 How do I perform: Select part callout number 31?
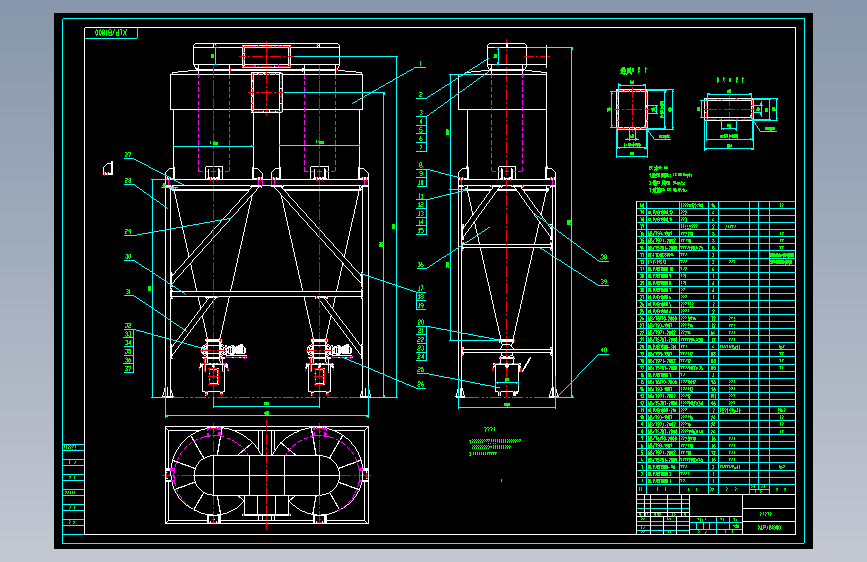click(x=128, y=292)
